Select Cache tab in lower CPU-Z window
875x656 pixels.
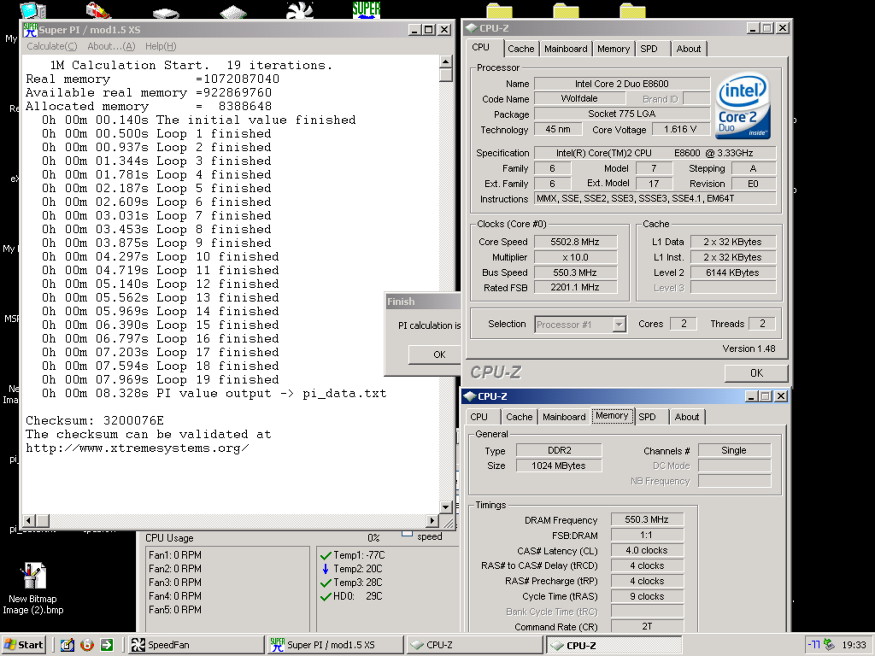point(519,417)
